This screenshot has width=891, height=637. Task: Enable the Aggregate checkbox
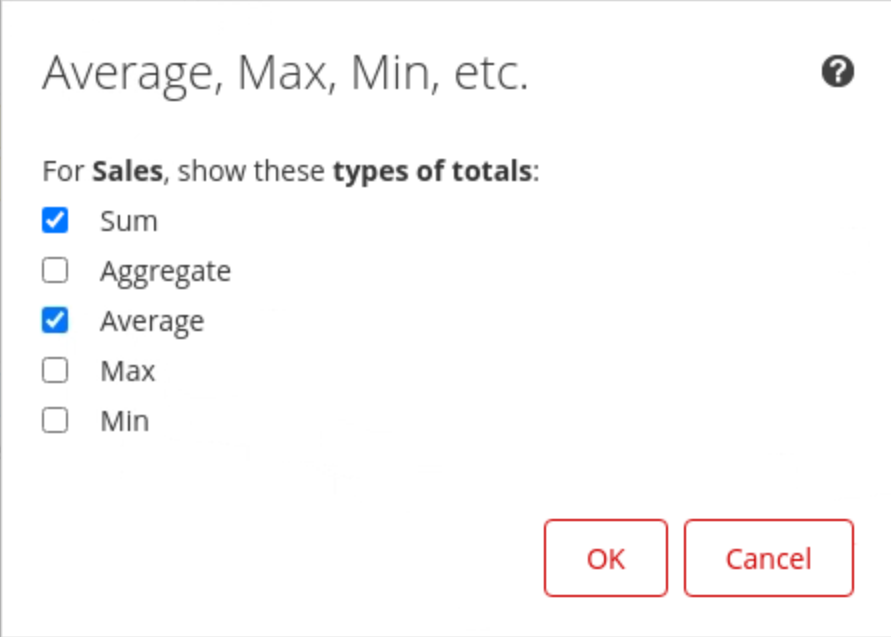pos(55,270)
